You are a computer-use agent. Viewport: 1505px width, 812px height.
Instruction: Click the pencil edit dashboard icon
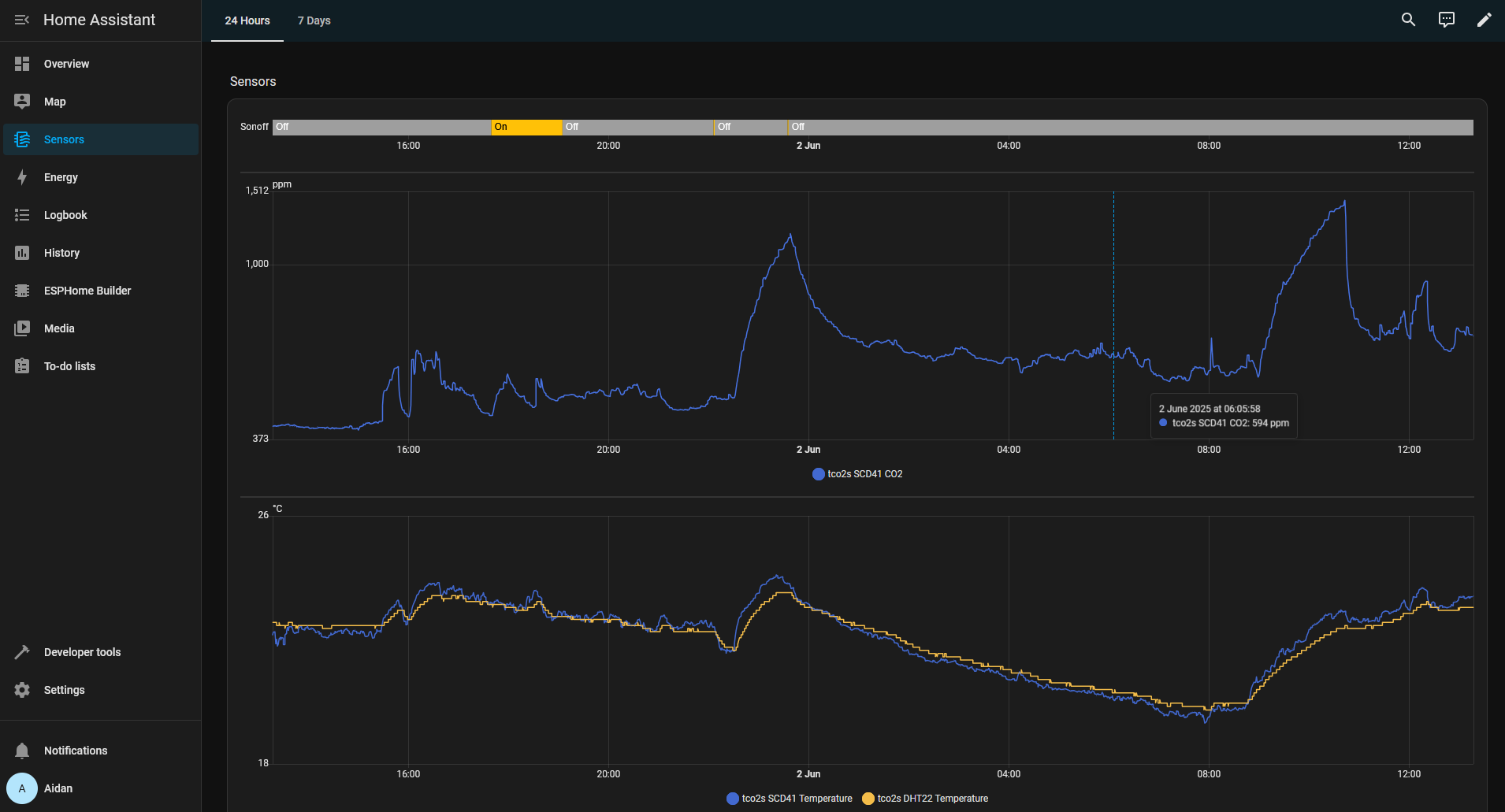(1484, 20)
